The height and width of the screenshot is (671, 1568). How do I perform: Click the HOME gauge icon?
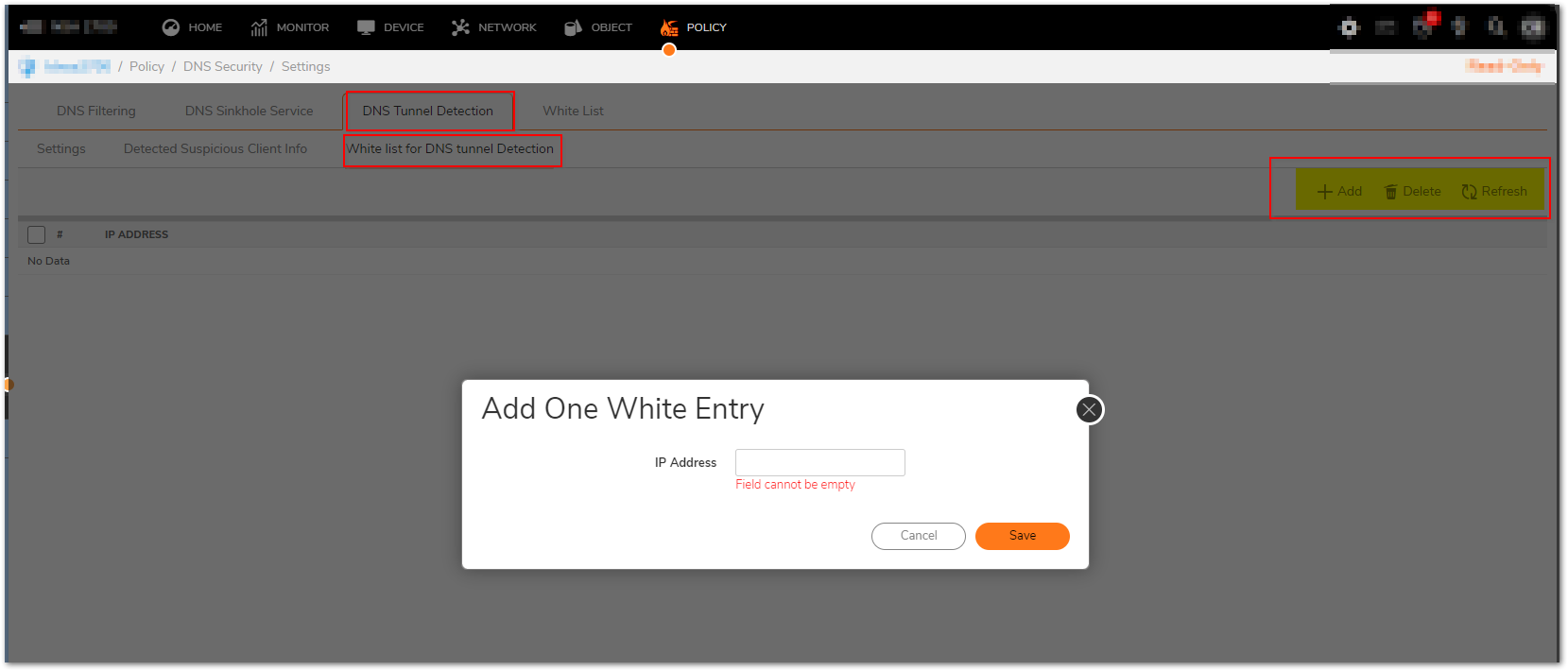click(170, 27)
